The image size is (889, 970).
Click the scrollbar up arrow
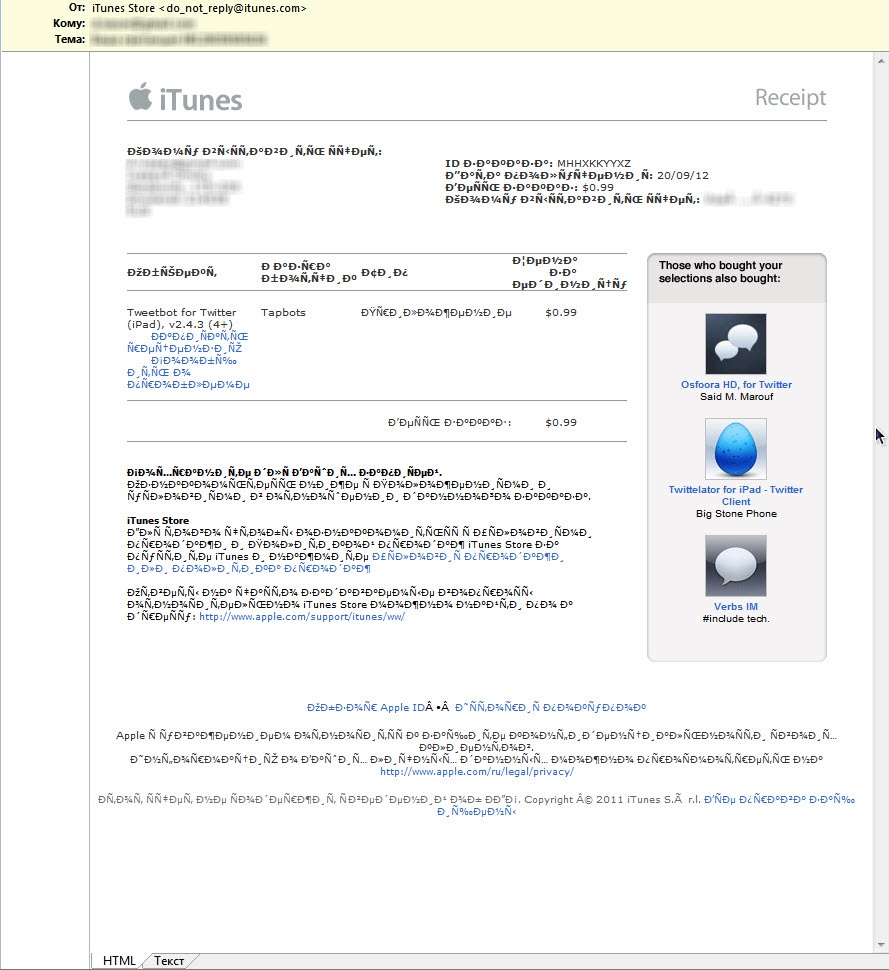(880, 61)
